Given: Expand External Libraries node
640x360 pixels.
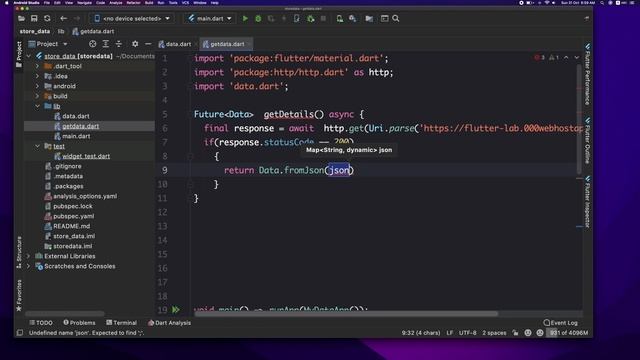Looking at the screenshot, I should [29, 256].
